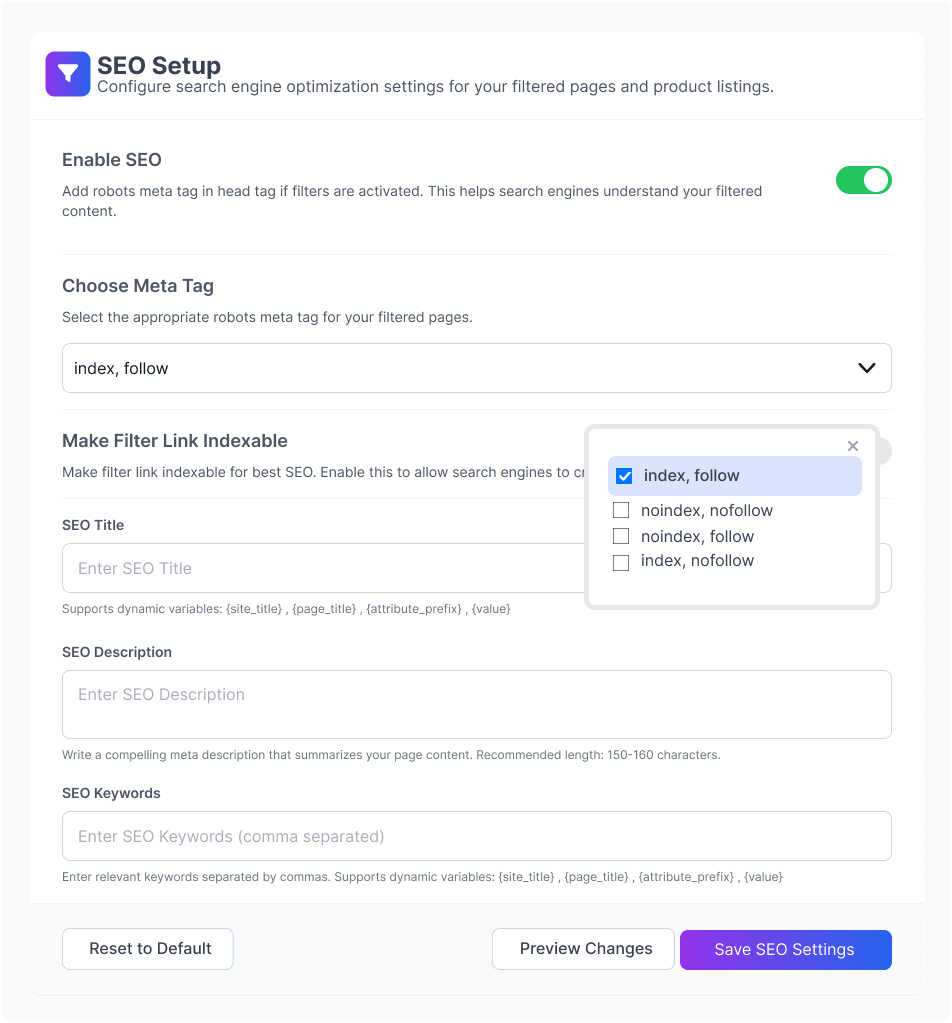Close the meta tag options popup
Viewport: 952px width, 1023px height.
pyautogui.click(x=853, y=446)
